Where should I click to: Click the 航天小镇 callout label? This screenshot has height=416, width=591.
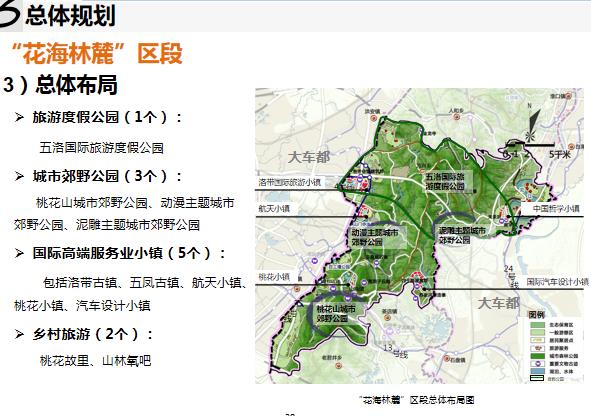click(274, 208)
